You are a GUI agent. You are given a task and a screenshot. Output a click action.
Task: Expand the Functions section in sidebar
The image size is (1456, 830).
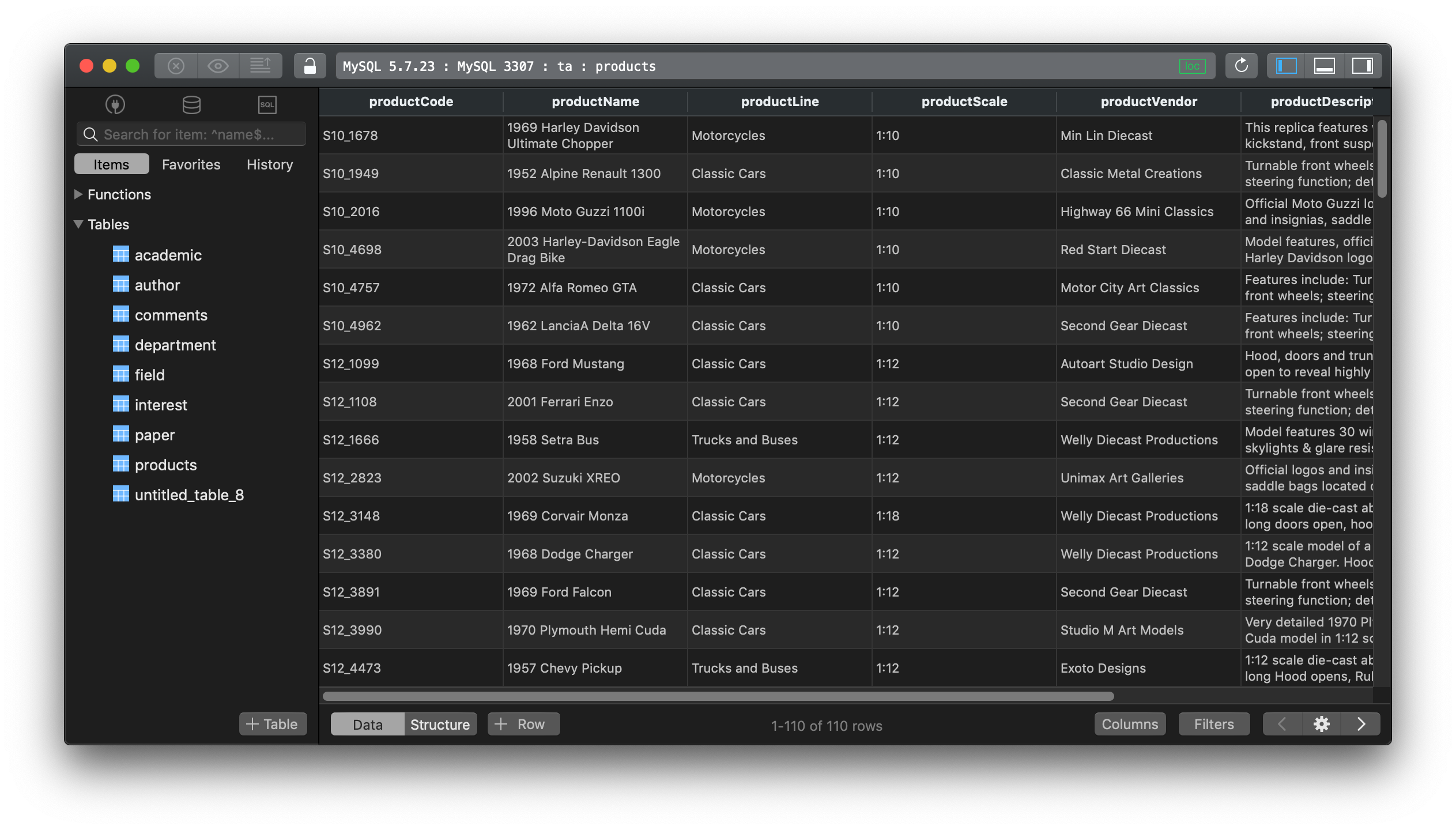click(x=79, y=193)
